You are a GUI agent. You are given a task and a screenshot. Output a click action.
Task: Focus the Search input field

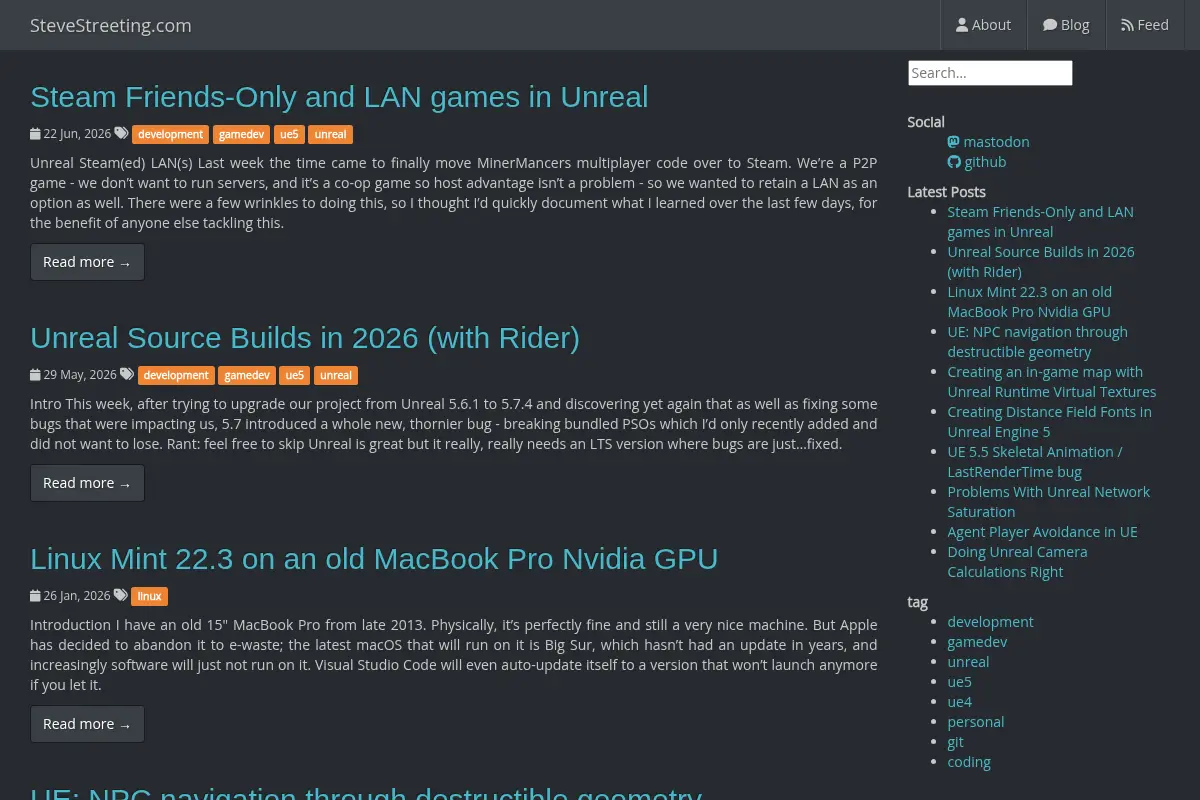click(x=990, y=73)
